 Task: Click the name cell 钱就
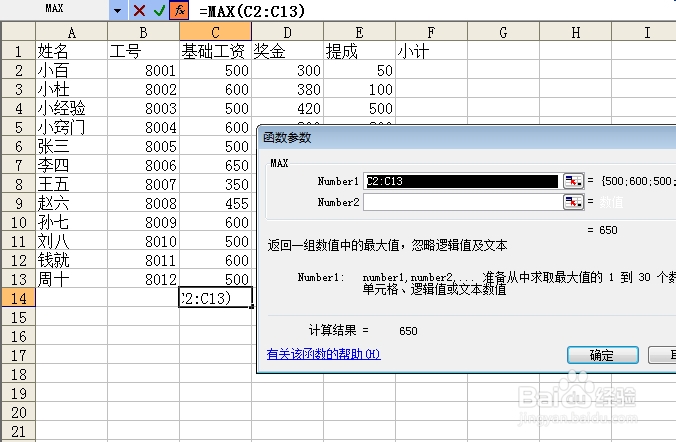72,260
